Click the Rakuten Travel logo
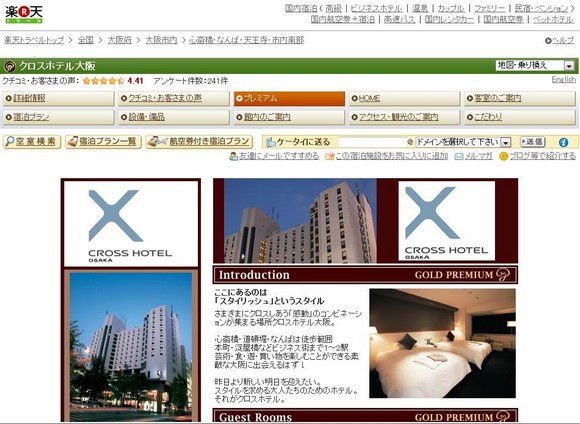The width and height of the screenshot is (580, 424). click(24, 15)
